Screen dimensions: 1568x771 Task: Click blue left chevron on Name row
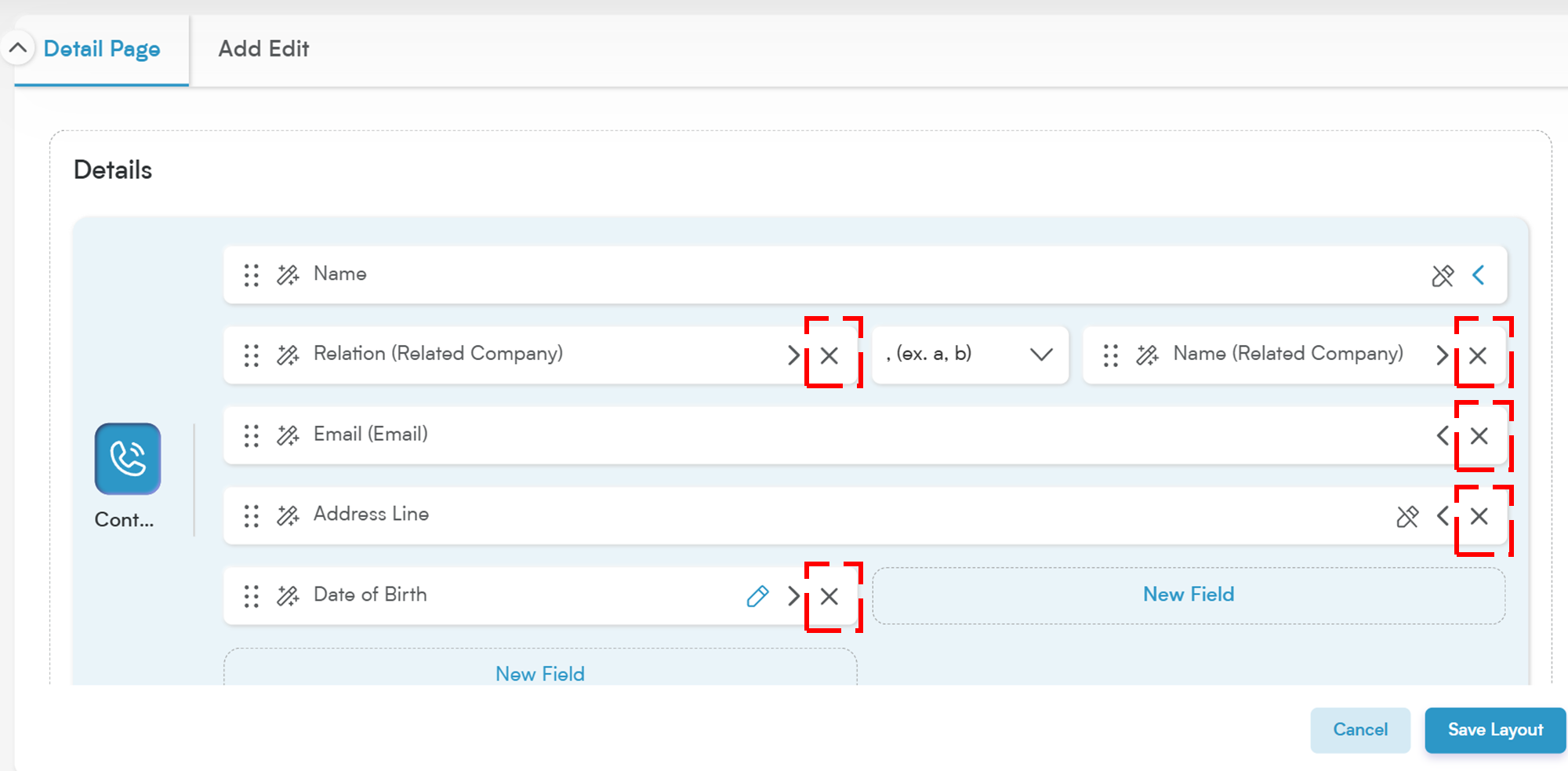click(1479, 275)
